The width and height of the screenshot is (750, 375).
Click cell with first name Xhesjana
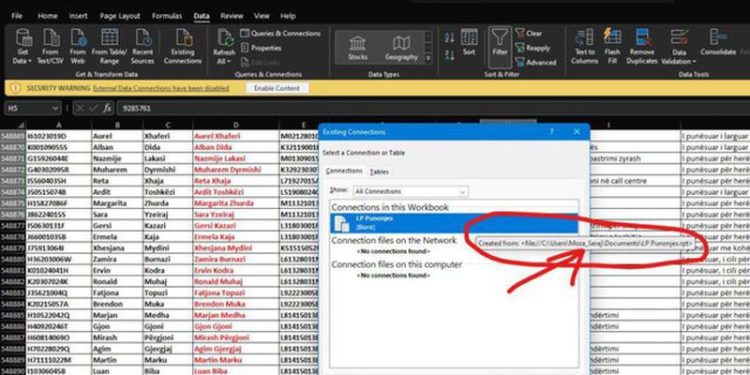pos(116,248)
